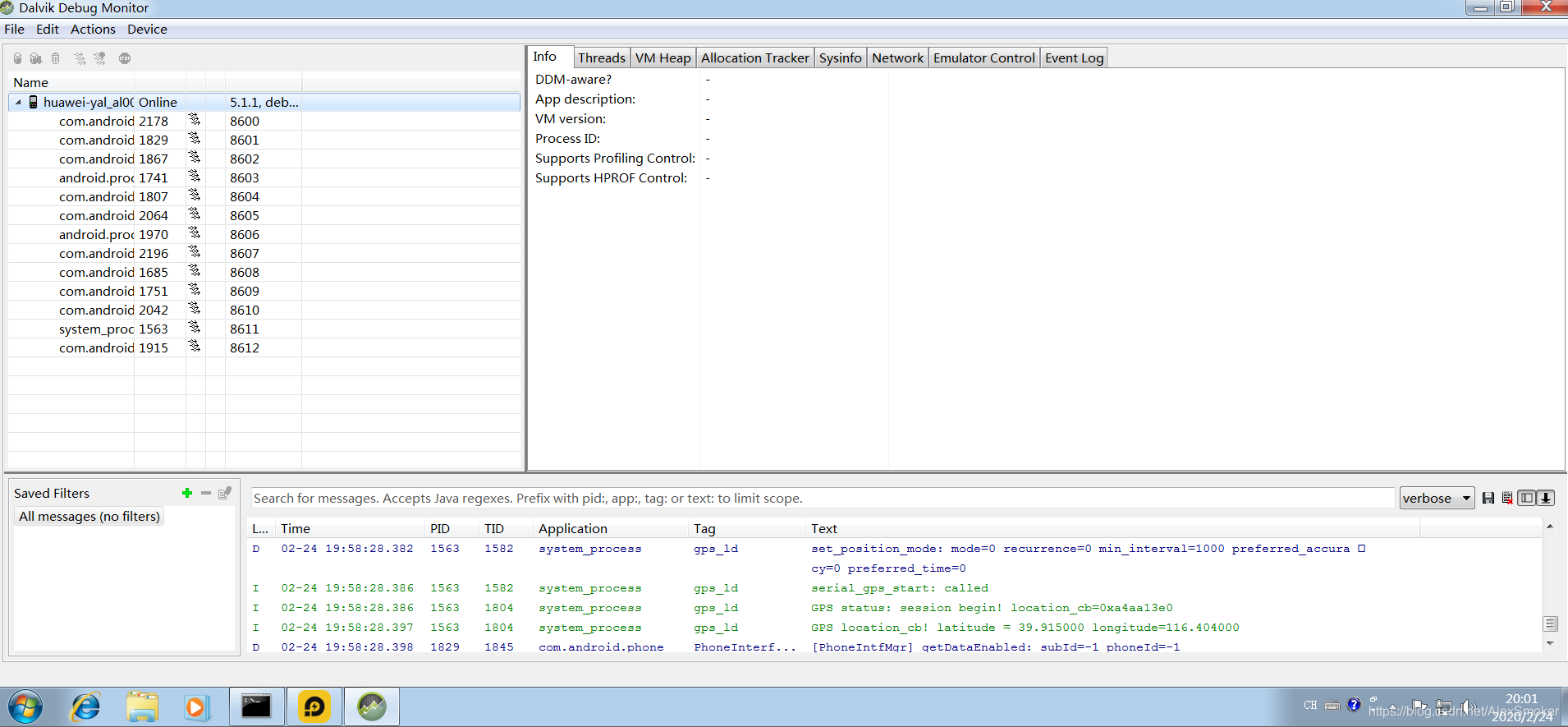Image resolution: width=1568 pixels, height=727 pixels.
Task: Save the logcat messages to file
Action: pos(1488,498)
